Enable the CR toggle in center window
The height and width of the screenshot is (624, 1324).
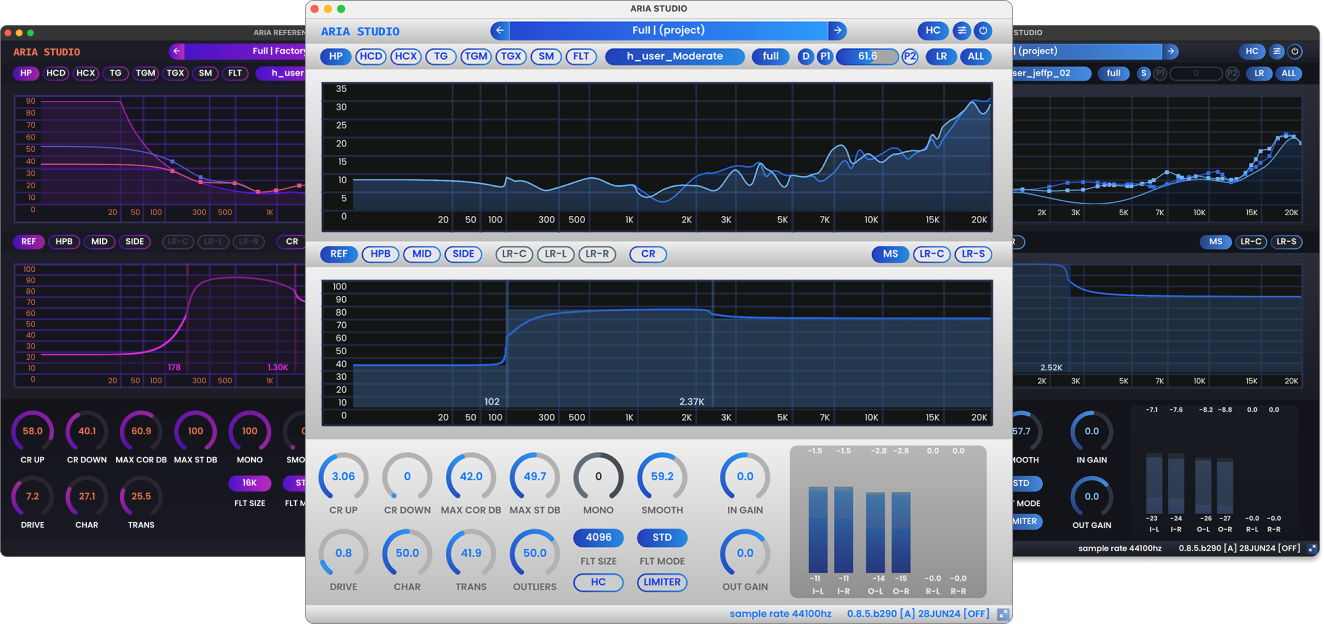tap(648, 254)
